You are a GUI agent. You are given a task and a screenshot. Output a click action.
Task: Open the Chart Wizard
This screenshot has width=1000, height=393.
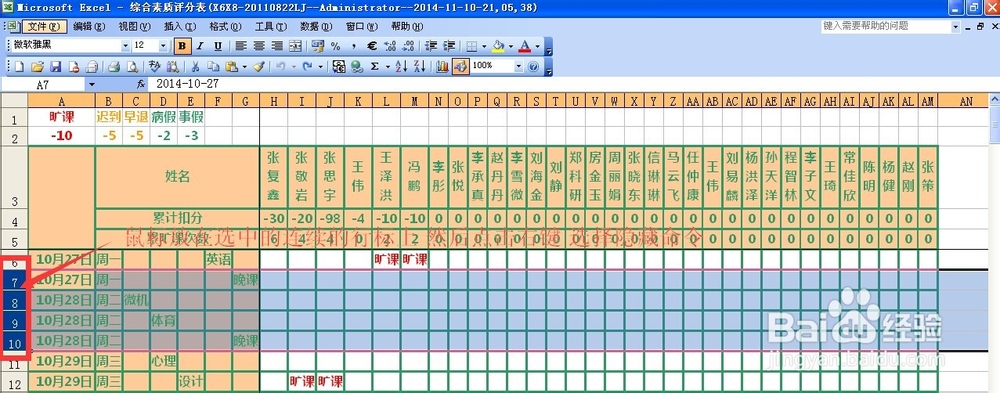point(442,66)
